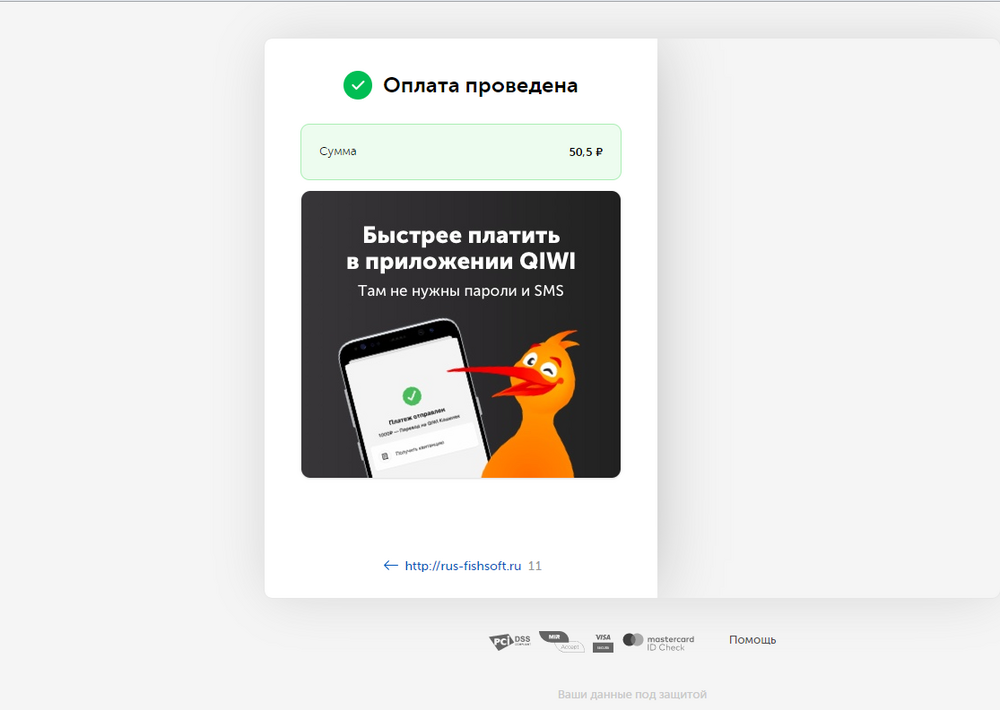The image size is (1000, 710).
Task: Click the 'Ваши данные под защитой' footer text
Action: coord(632,694)
